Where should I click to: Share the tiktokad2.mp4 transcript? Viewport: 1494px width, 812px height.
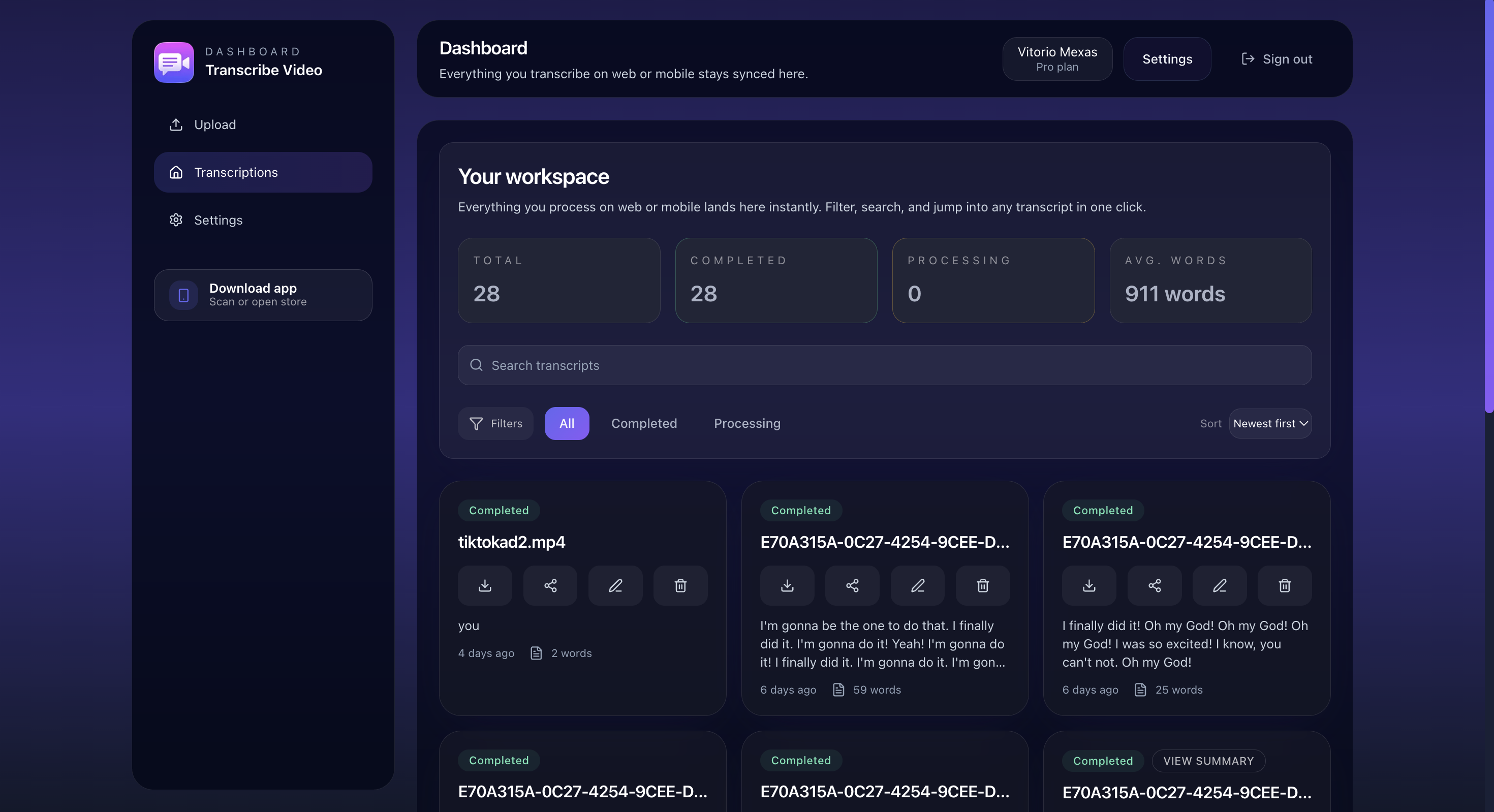click(550, 586)
